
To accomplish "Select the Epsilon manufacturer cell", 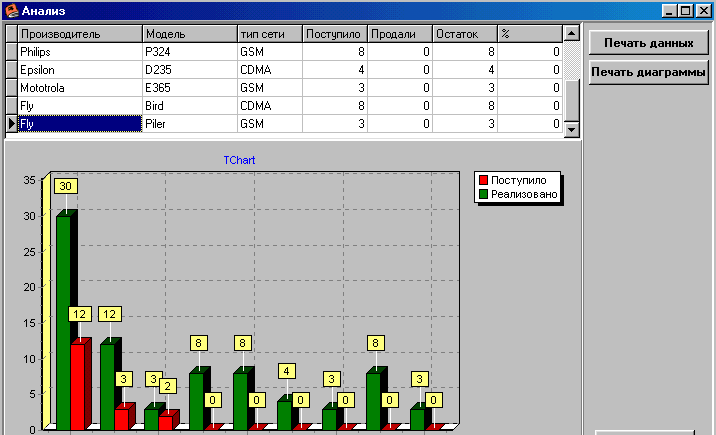I will [80, 70].
